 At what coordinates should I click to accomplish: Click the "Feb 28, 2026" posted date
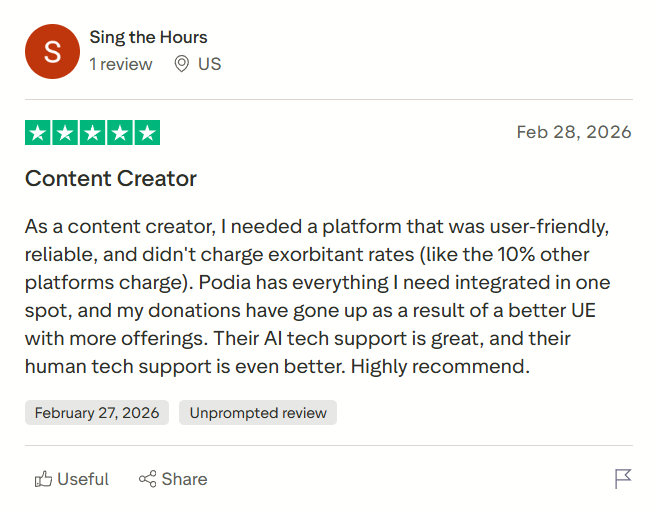(x=573, y=132)
